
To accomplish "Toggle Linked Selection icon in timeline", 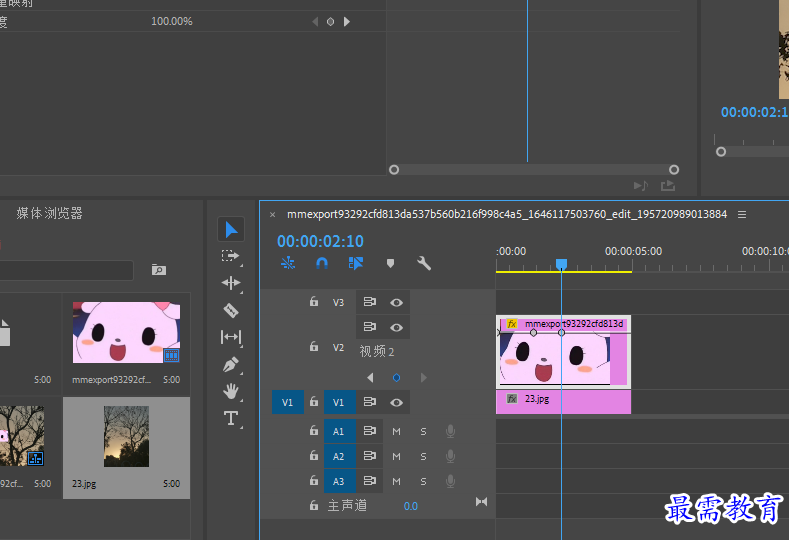I will click(x=356, y=263).
